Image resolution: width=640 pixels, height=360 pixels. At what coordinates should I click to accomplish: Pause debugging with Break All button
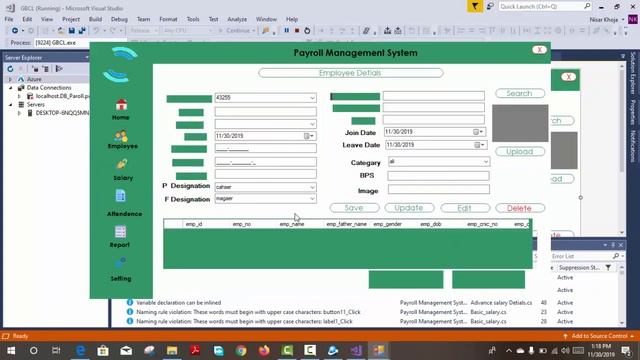click(287, 31)
